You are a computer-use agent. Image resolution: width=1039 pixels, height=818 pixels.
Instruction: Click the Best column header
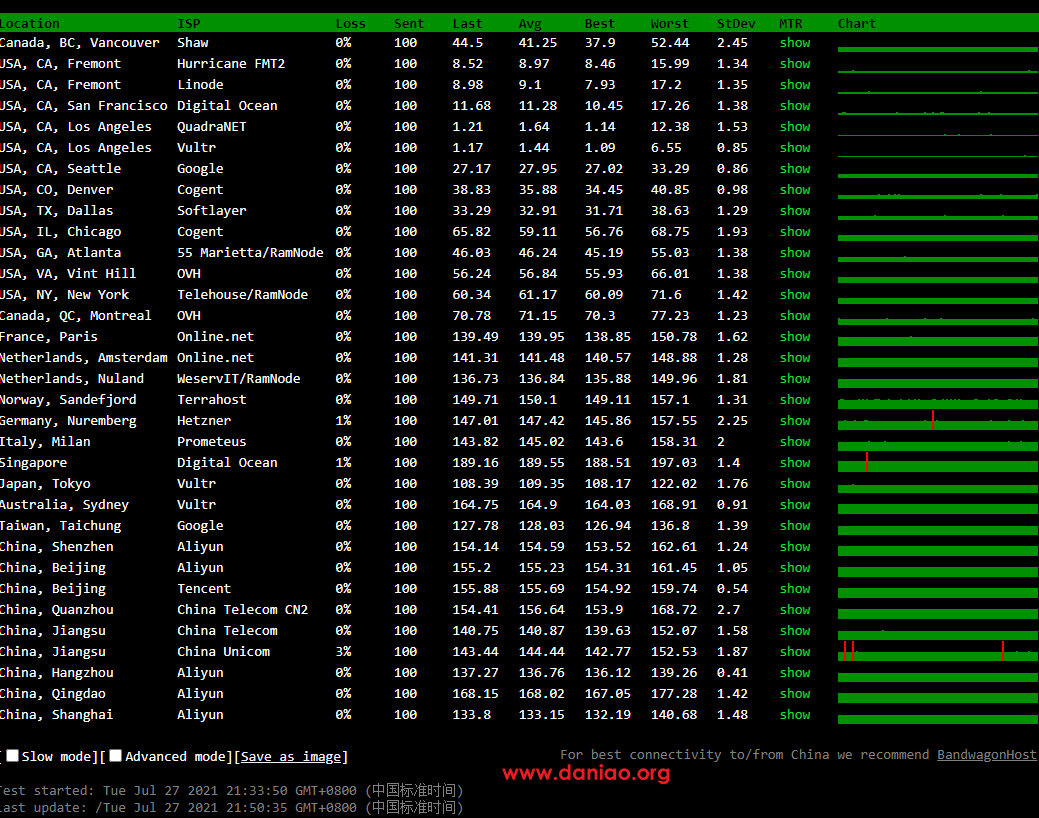(x=600, y=24)
